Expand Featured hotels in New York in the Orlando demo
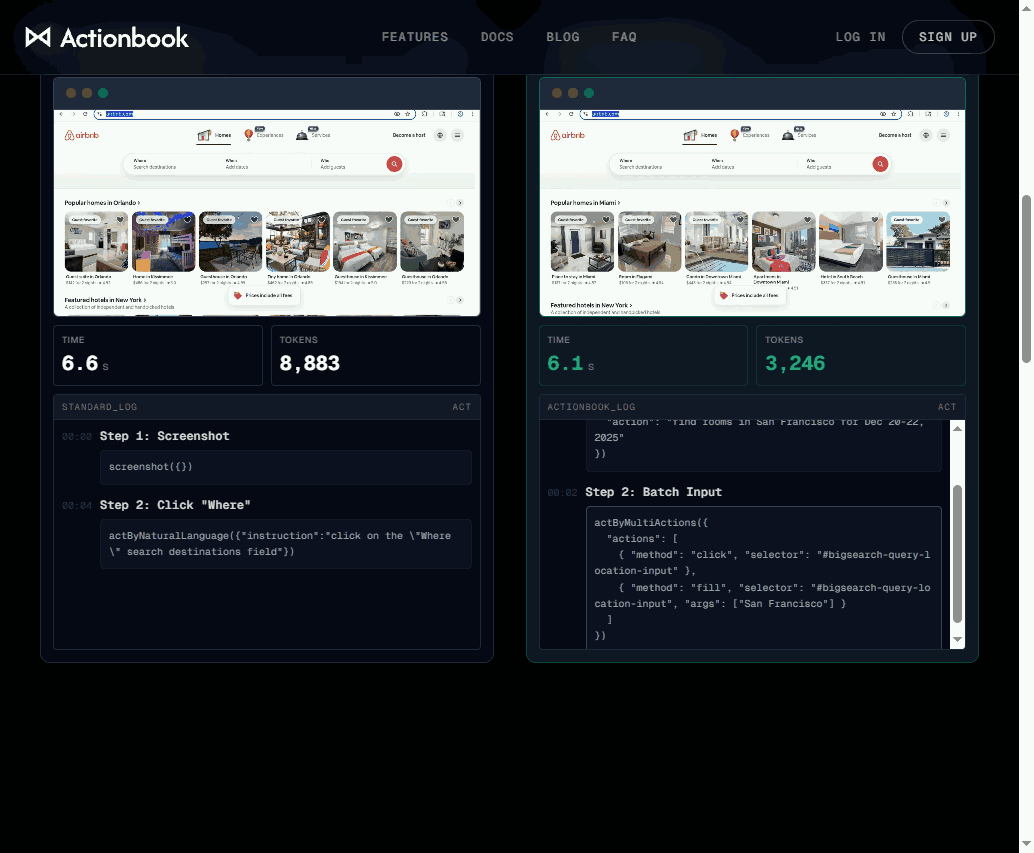The height and width of the screenshot is (853, 1034). pos(106,300)
